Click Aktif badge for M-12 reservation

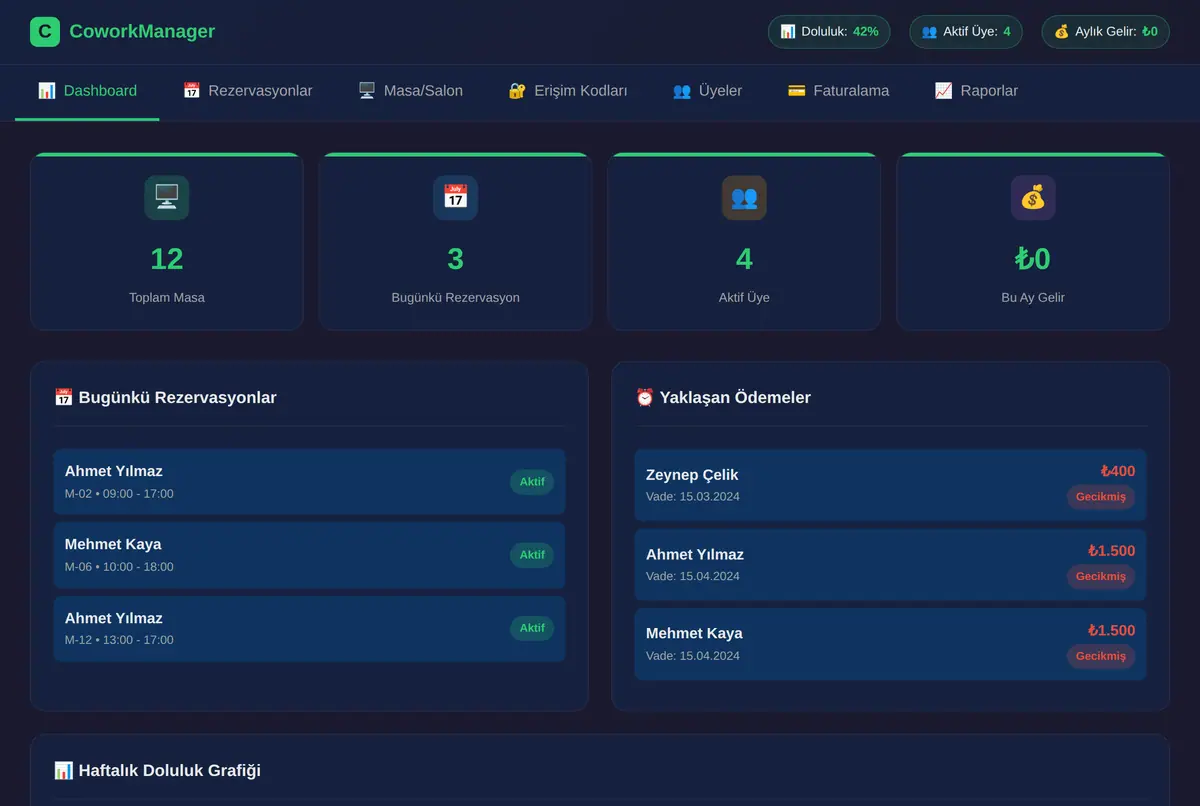point(532,628)
